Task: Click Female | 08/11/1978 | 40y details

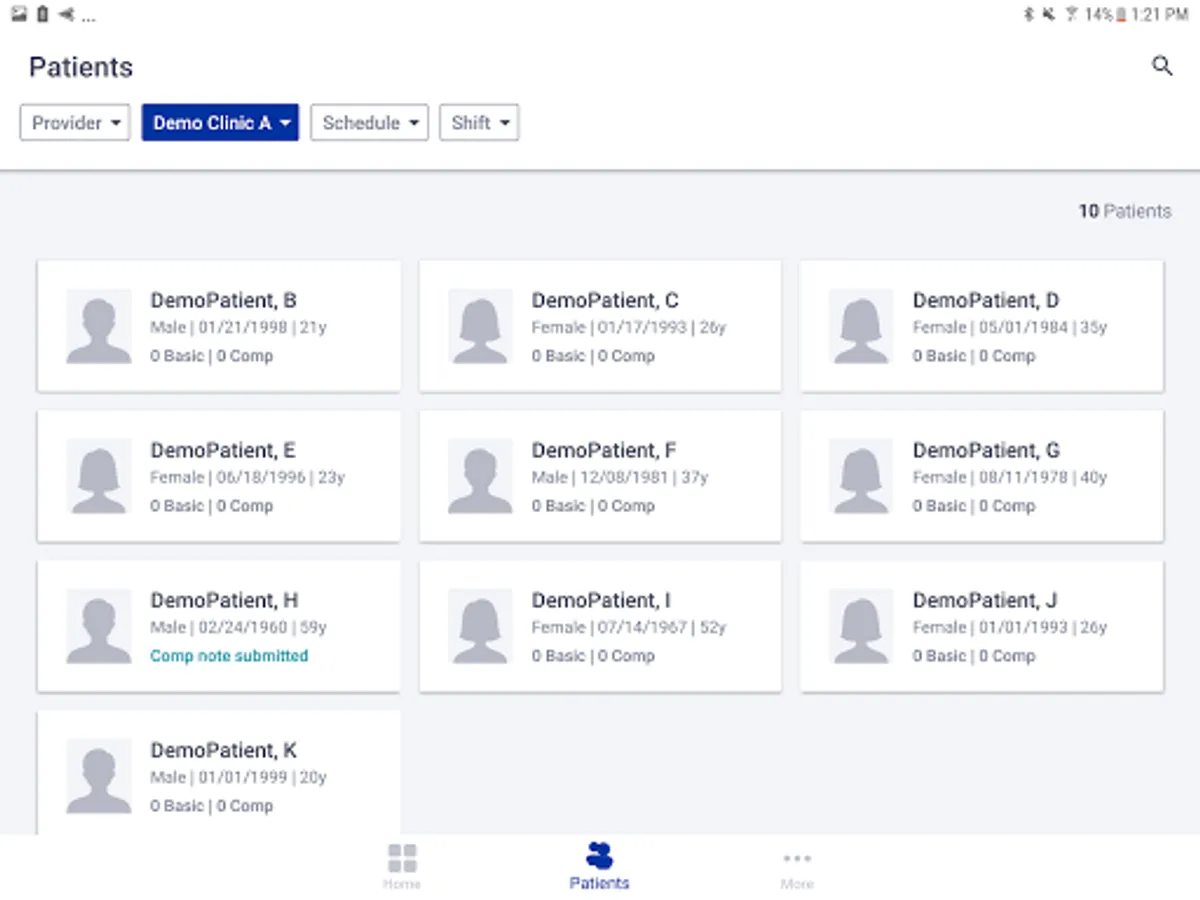Action: coord(1010,477)
